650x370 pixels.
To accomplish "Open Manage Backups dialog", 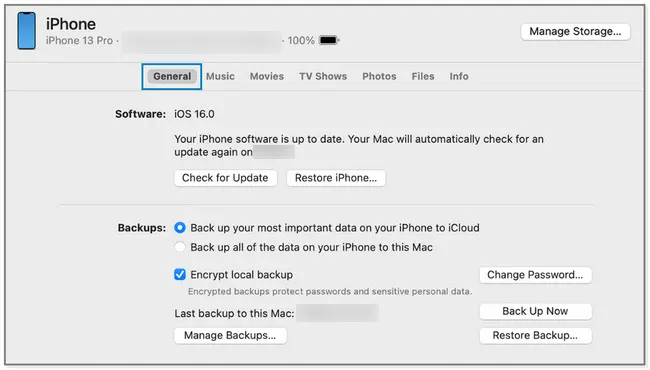I will coord(230,335).
